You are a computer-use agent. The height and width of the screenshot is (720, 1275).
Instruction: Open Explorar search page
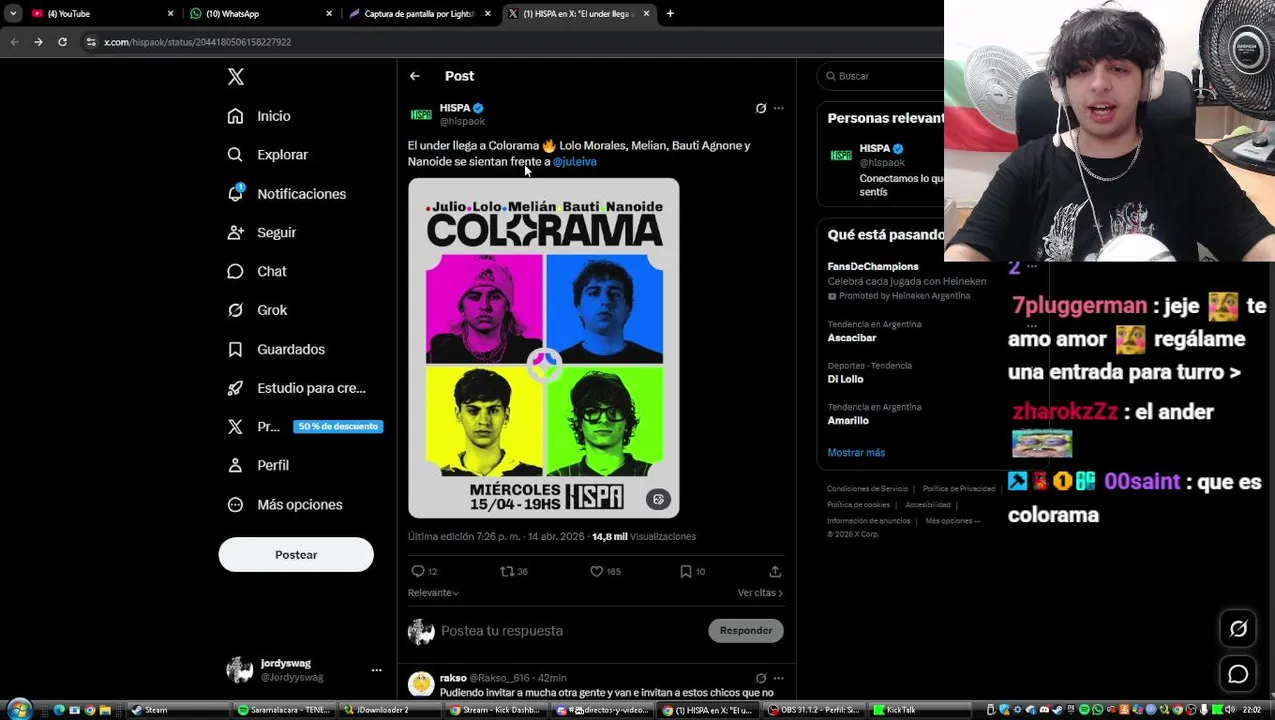(x=267, y=155)
